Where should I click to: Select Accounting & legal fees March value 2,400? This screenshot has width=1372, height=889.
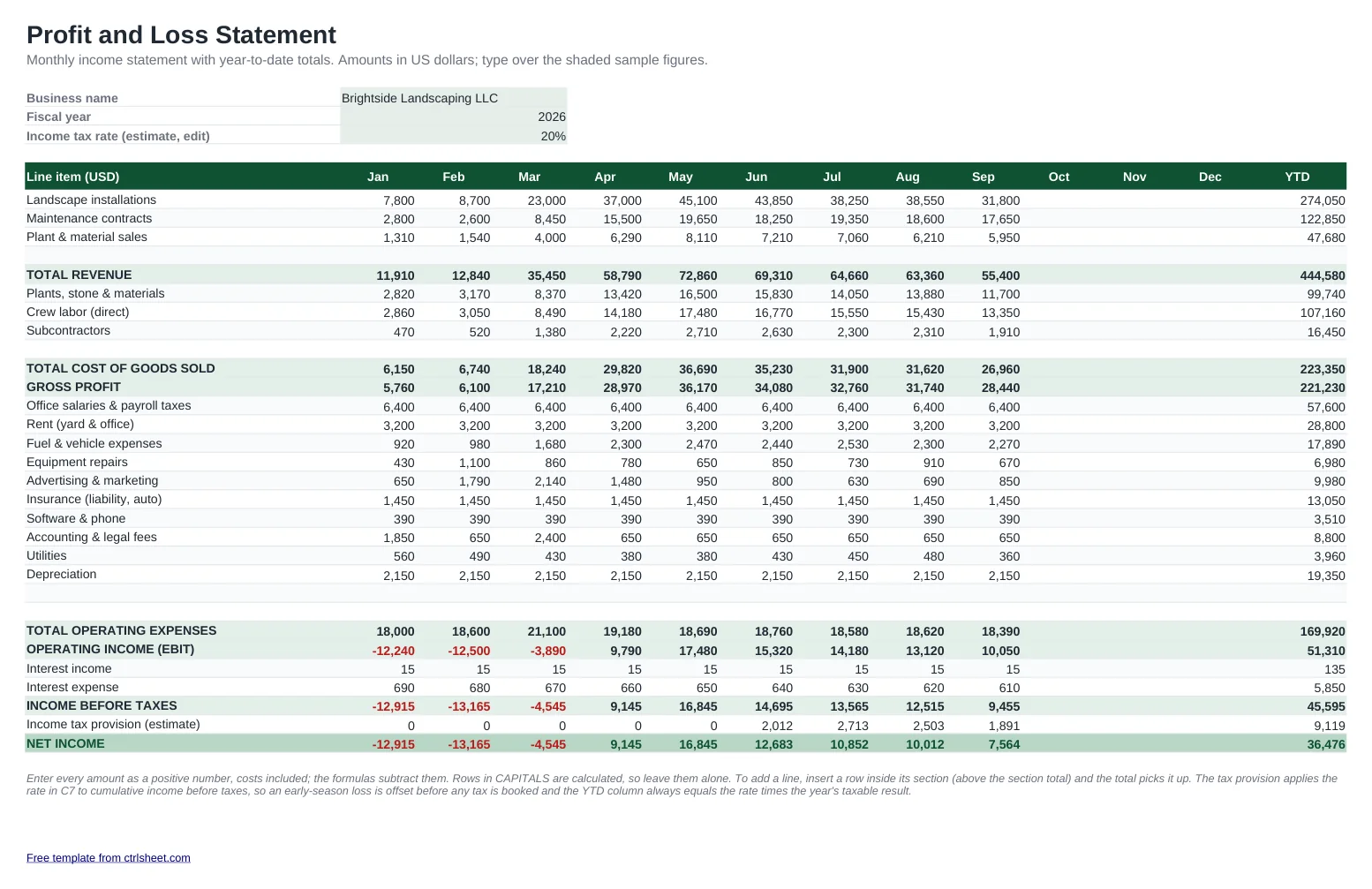coord(550,538)
